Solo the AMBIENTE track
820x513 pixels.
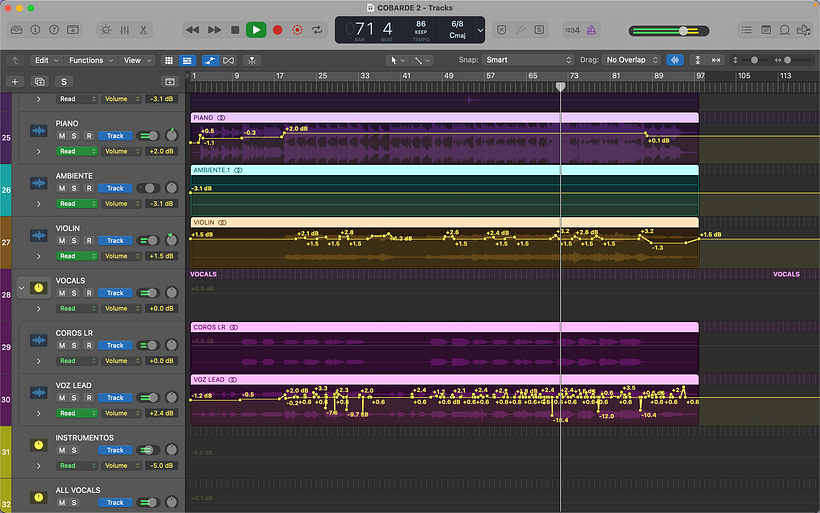tap(74, 188)
